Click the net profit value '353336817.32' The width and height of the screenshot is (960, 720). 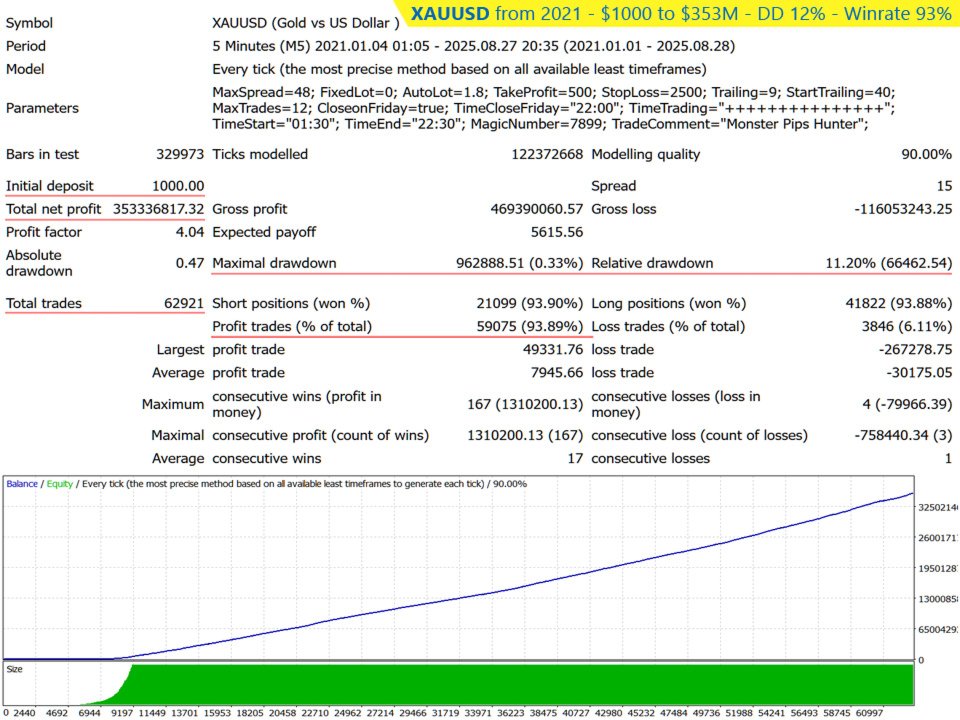(x=159, y=209)
